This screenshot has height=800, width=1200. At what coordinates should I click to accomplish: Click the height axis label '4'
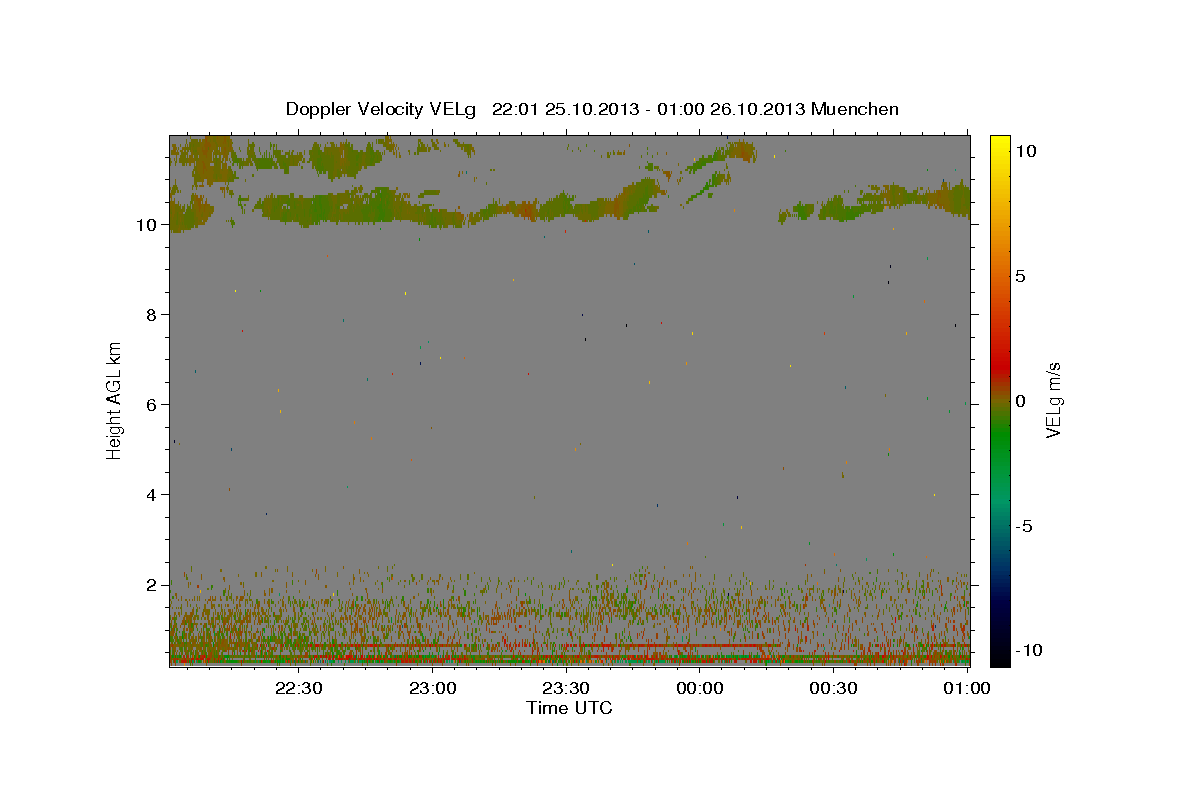coord(152,495)
